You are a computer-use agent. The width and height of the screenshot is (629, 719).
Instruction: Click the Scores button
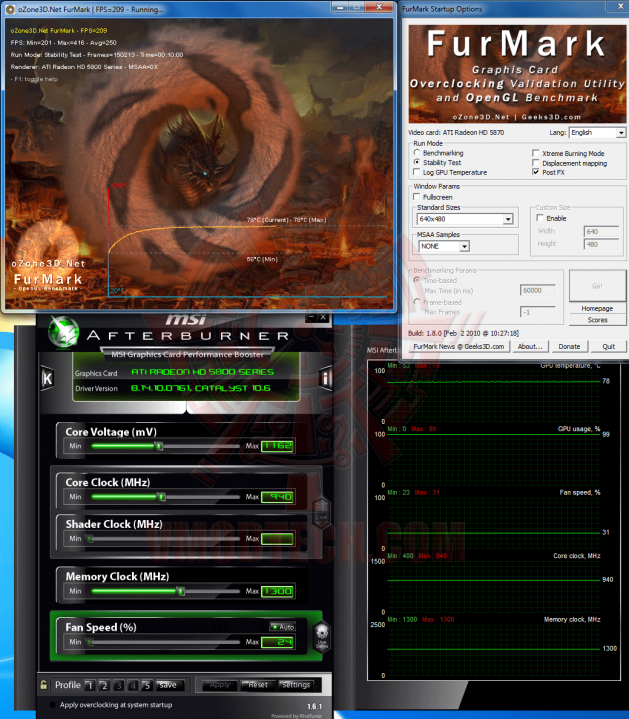[x=597, y=320]
